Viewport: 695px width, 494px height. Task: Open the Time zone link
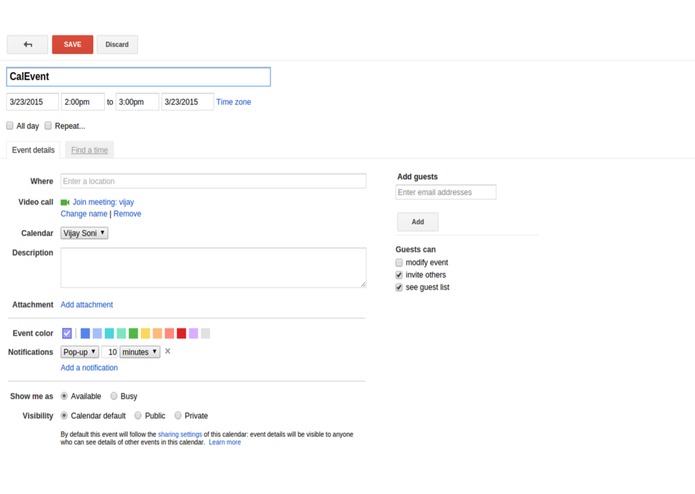[234, 102]
